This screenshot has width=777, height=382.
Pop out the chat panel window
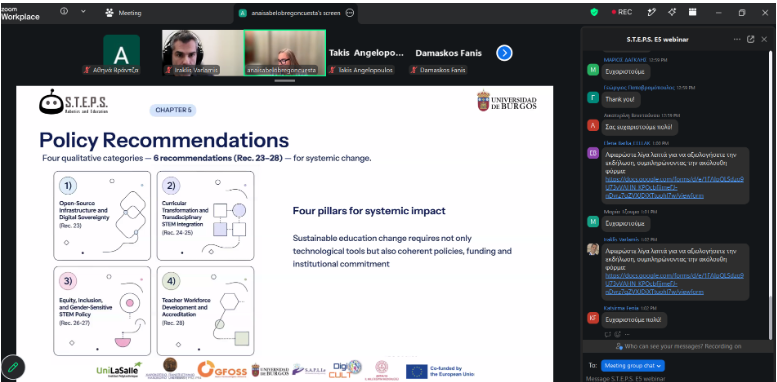pos(751,39)
